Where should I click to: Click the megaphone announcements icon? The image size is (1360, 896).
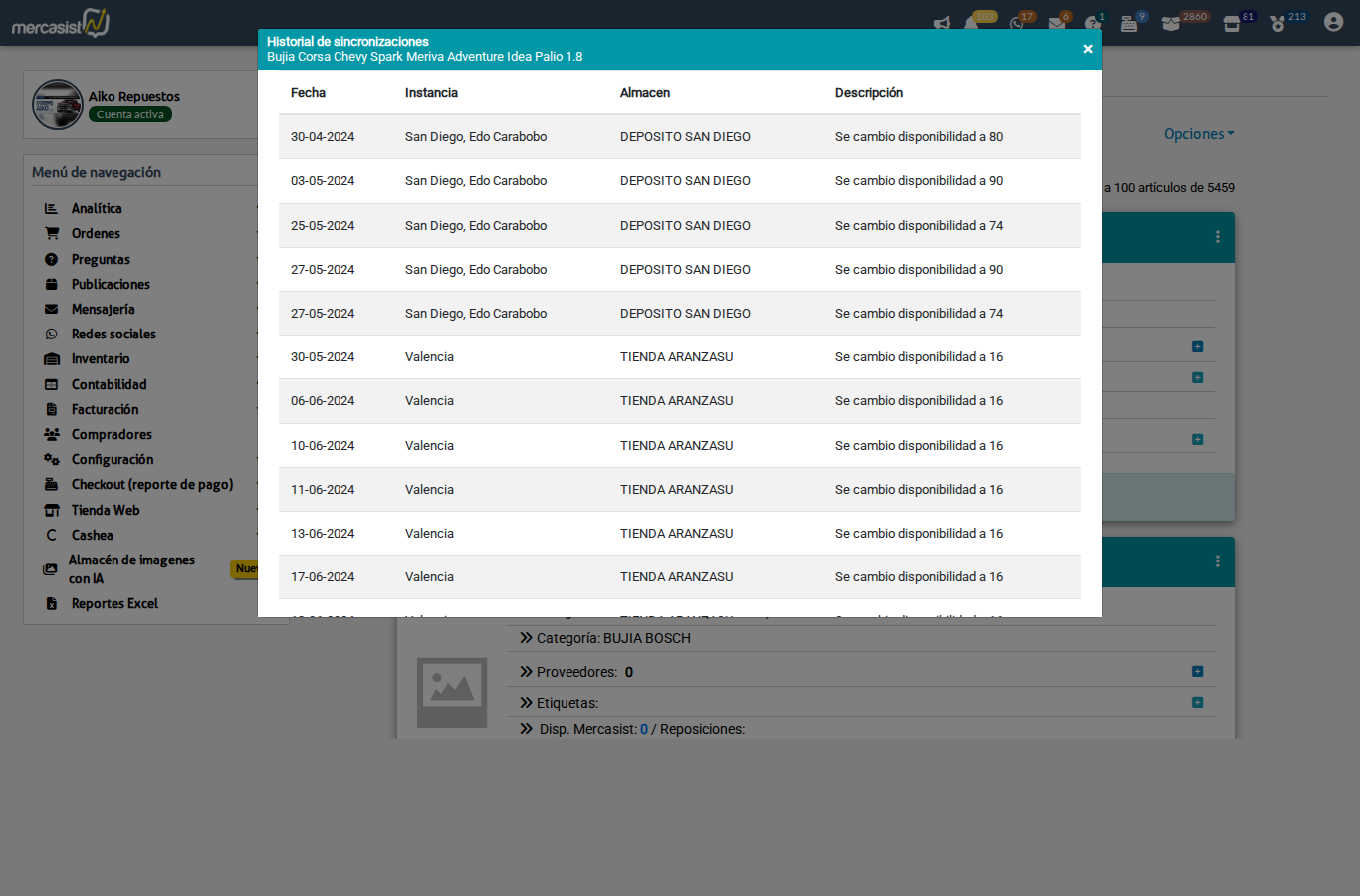point(942,24)
